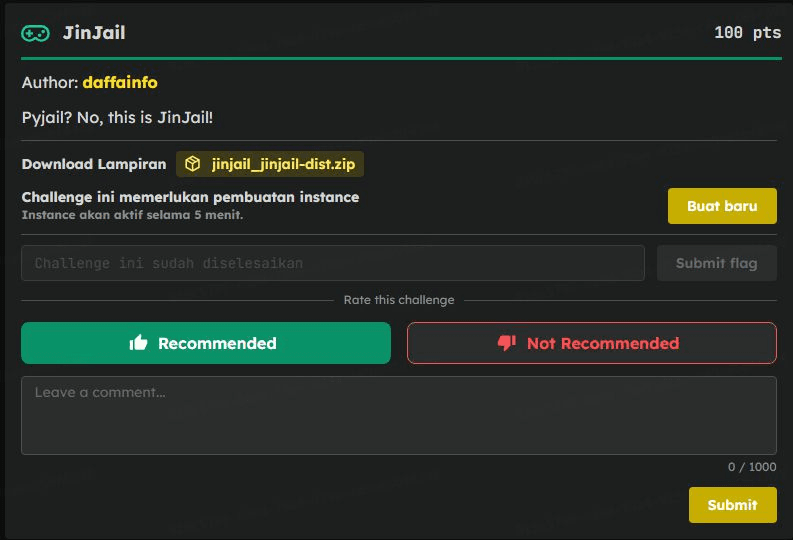793x540 pixels.
Task: Click the Download Lampiran label
Action: tap(94, 164)
